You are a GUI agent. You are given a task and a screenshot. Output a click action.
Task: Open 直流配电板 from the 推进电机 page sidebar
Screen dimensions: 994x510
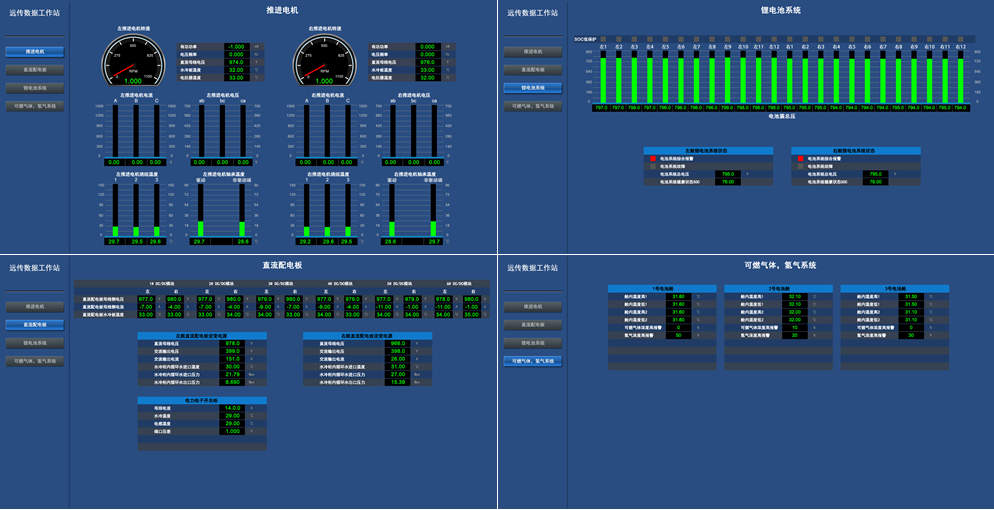tap(34, 70)
